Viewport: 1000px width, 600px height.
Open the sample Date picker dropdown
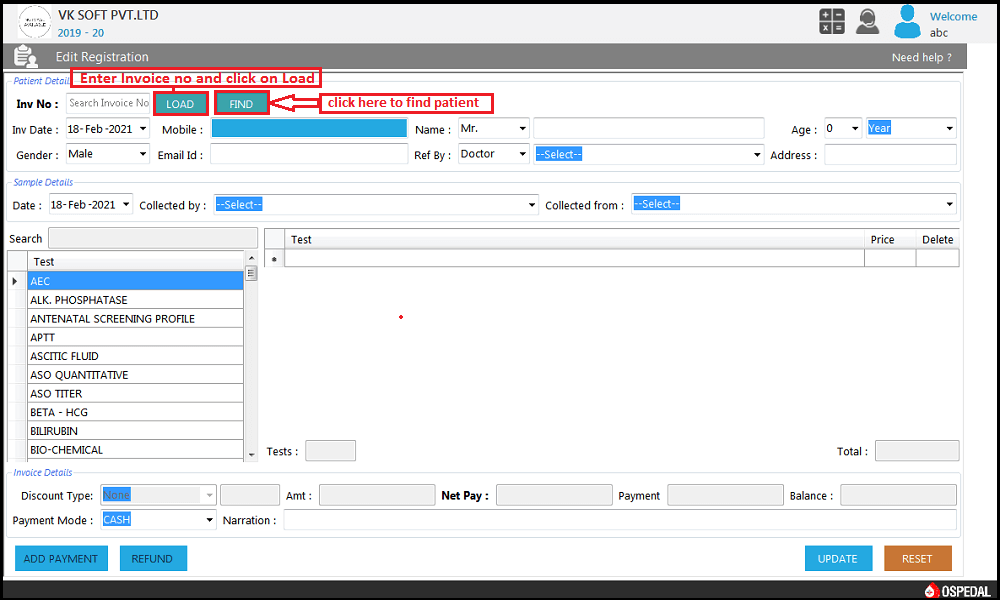point(126,205)
